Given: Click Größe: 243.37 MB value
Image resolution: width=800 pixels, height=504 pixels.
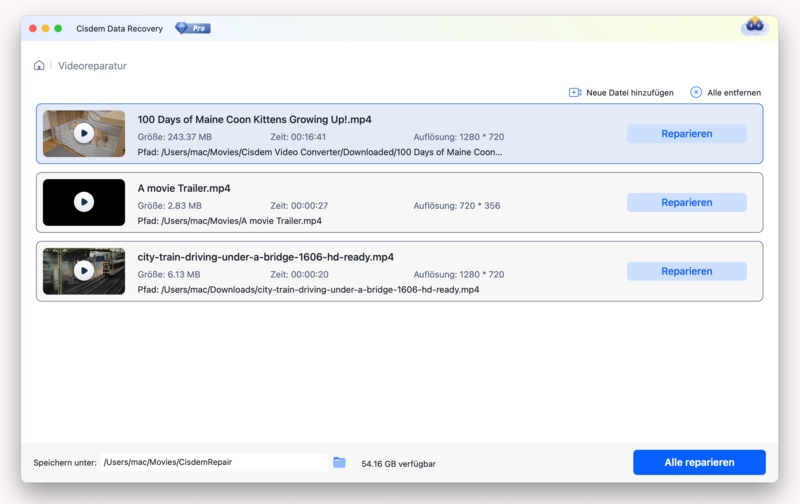Looking at the screenshot, I should (174, 137).
